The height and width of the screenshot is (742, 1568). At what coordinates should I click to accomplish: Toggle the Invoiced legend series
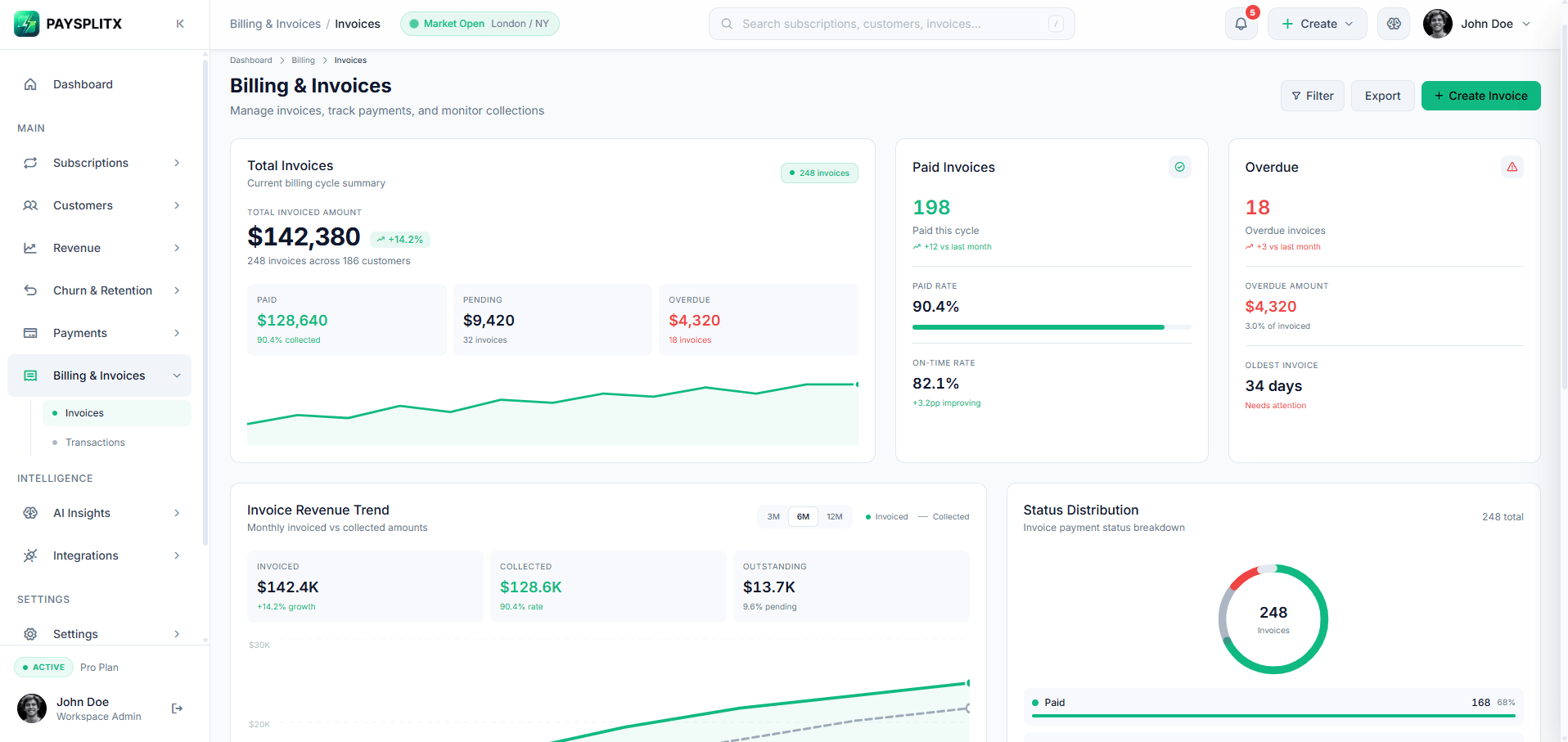click(886, 516)
